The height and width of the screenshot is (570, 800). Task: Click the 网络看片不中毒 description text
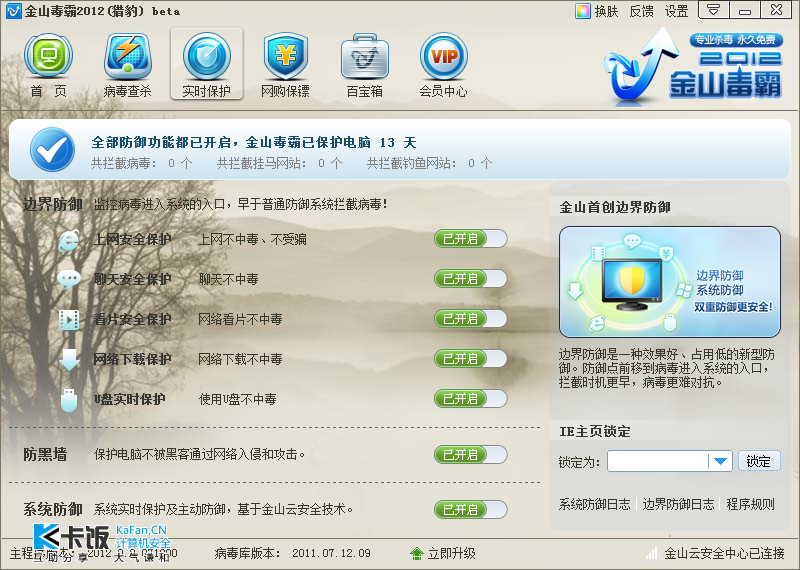click(x=240, y=319)
